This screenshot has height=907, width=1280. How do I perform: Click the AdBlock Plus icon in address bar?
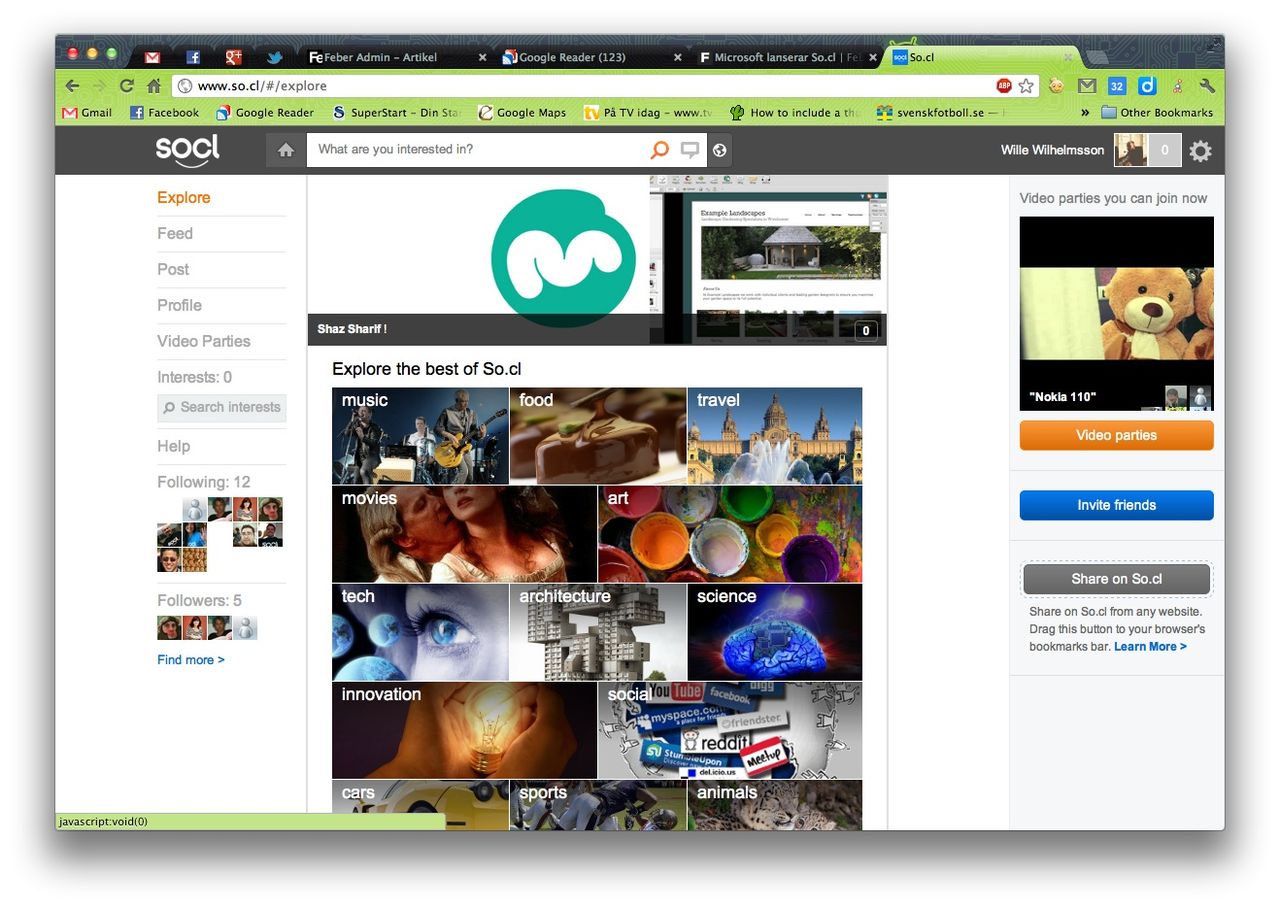[1004, 86]
